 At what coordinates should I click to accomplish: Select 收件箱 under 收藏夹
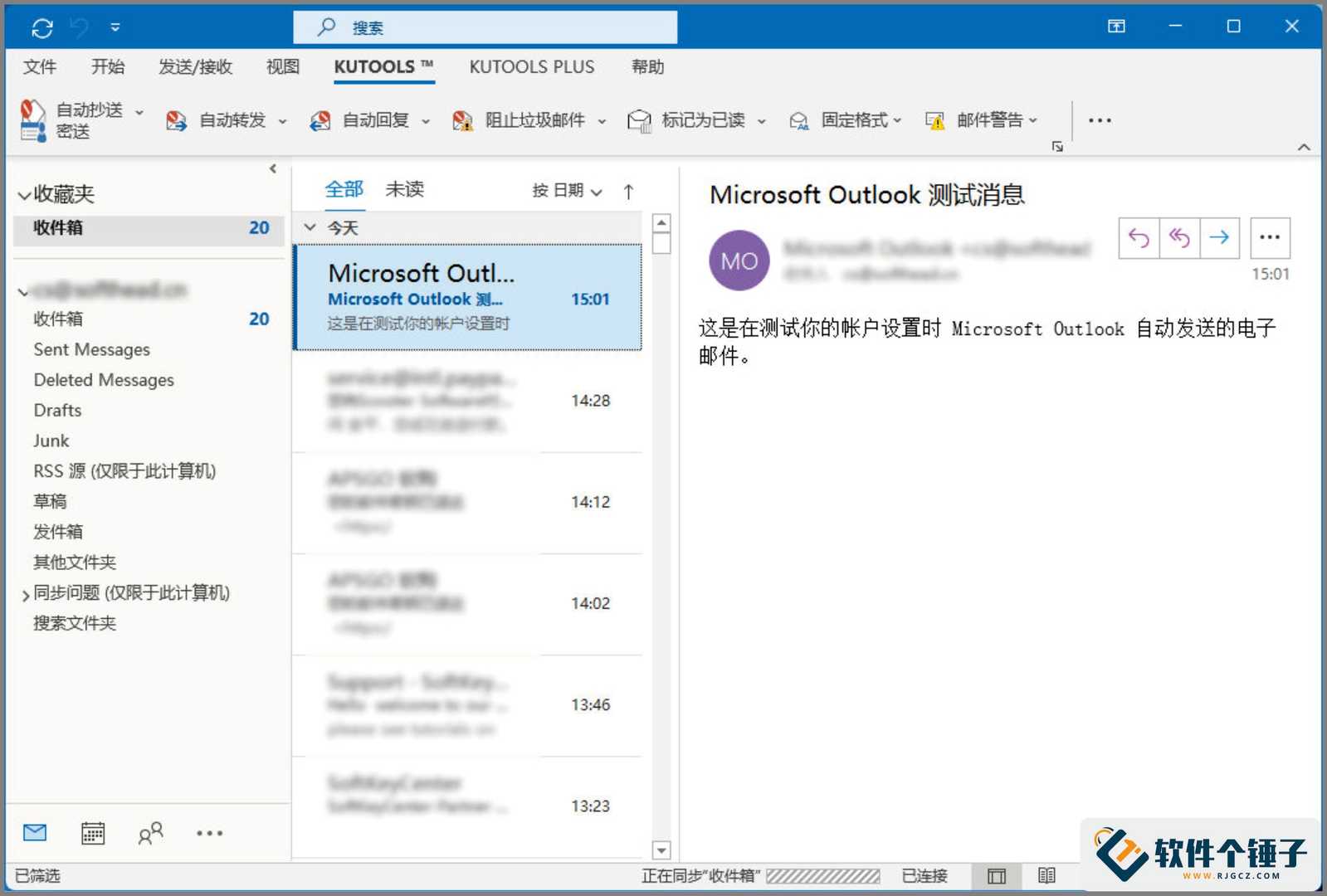(149, 228)
